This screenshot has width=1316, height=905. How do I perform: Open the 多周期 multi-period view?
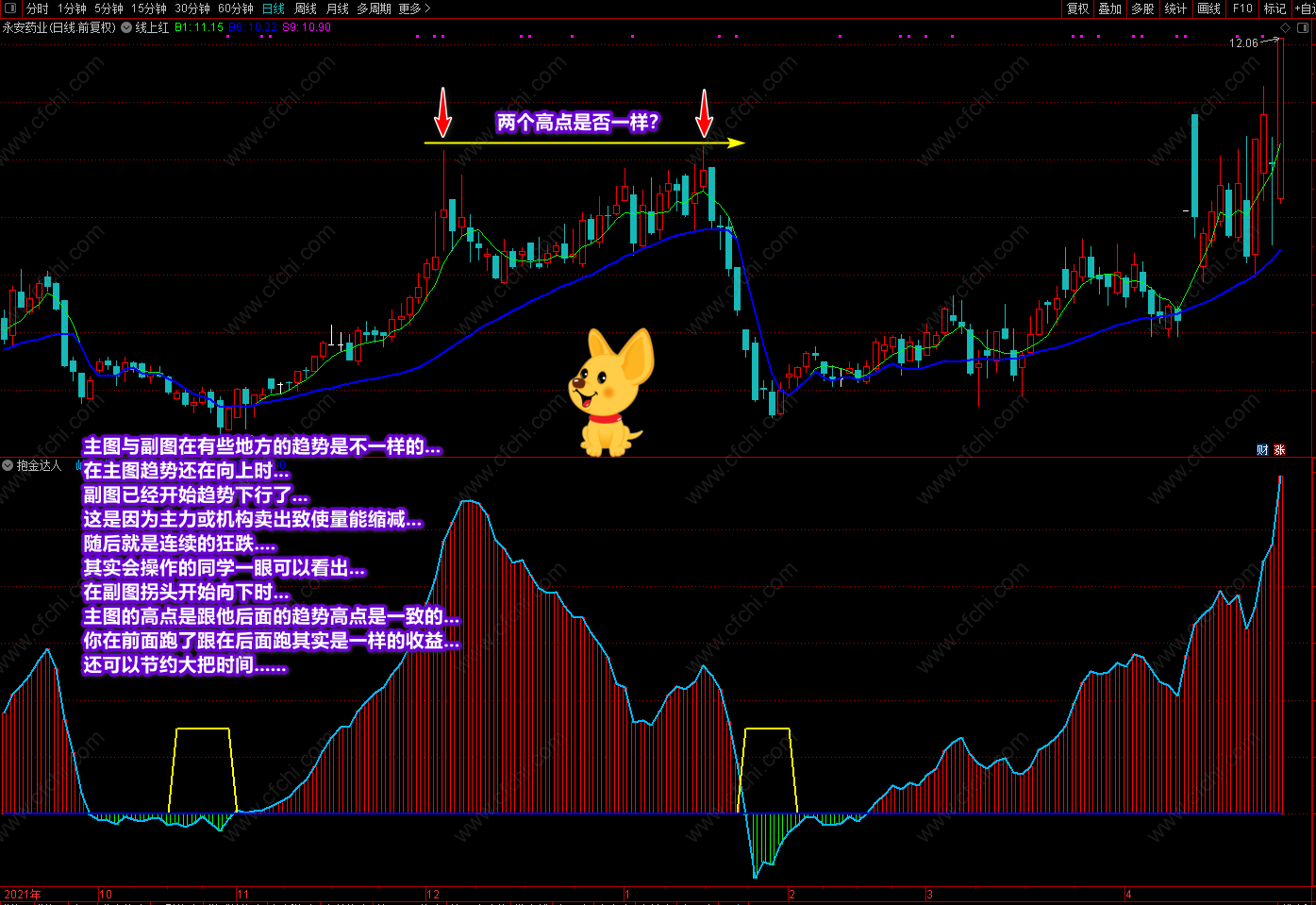(x=374, y=8)
